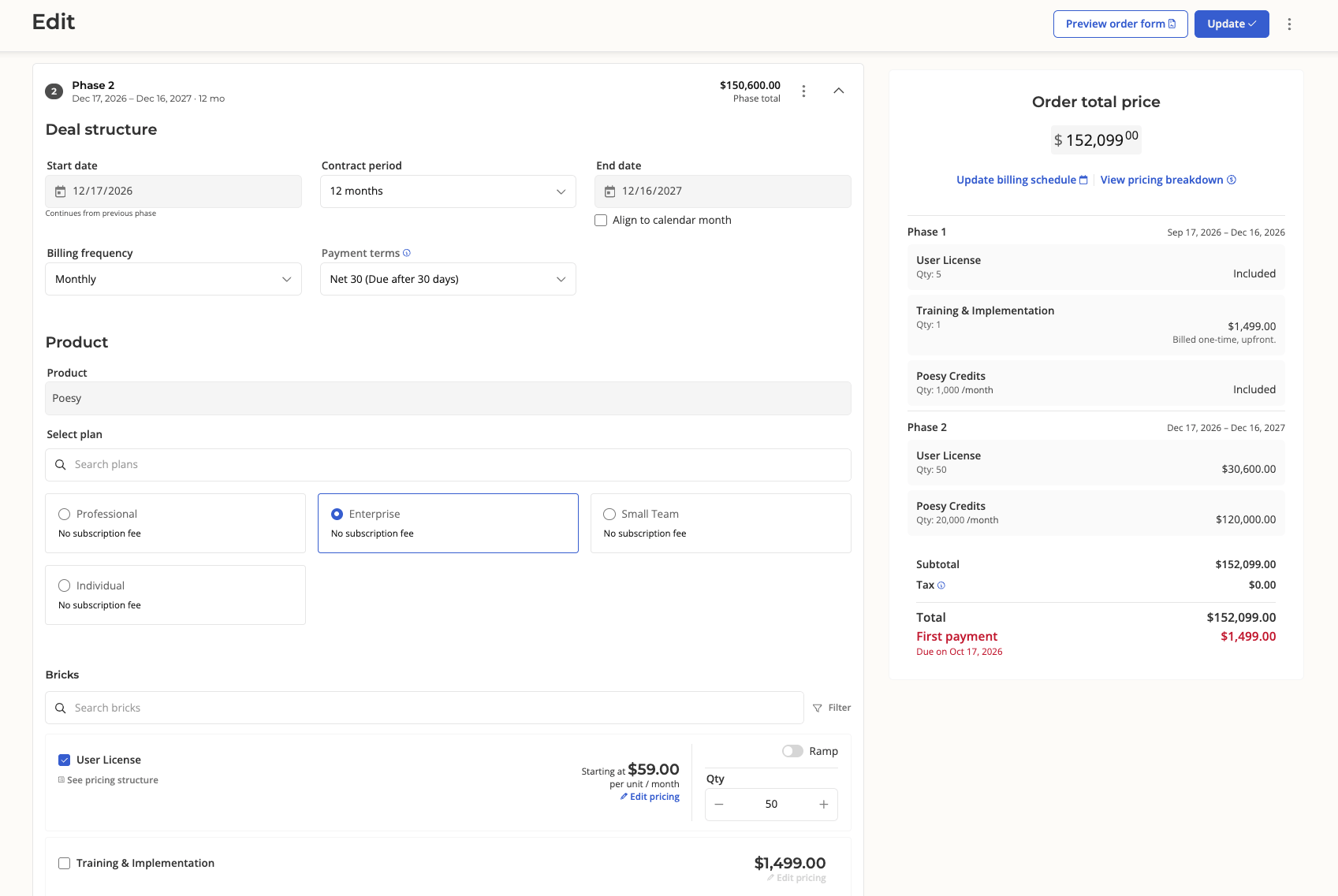Screen dimensions: 1338x896
Task: Click the Phase 2 Poesy Credits $120,000.00 amount
Action: (x=1246, y=520)
